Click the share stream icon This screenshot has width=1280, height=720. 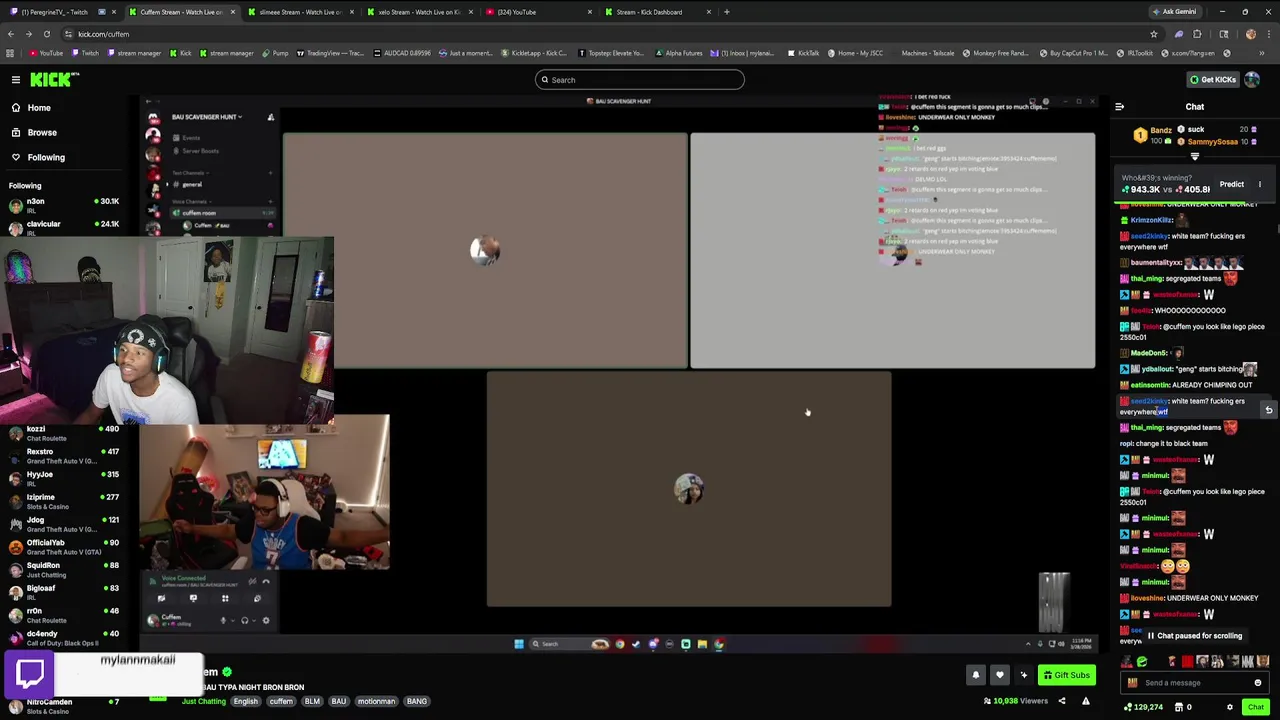(x=1062, y=701)
